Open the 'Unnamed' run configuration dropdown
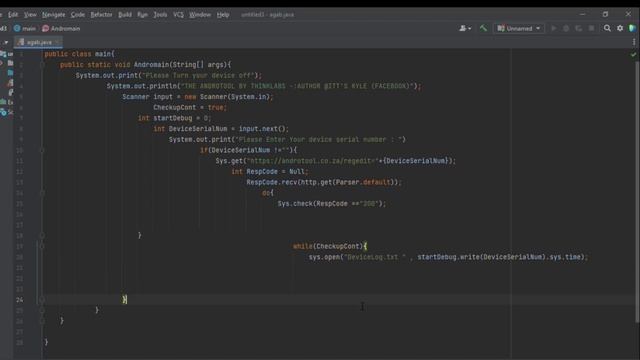The image size is (640, 360). pyautogui.click(x=519, y=29)
